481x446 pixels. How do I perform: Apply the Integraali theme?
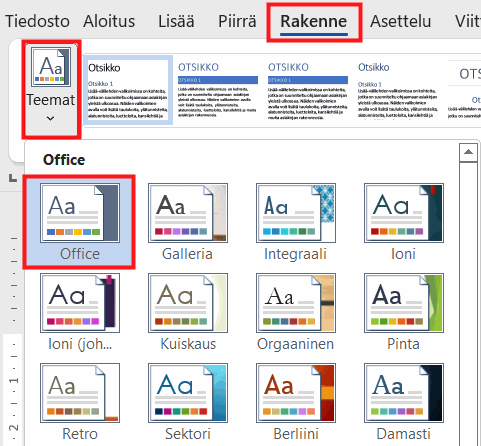click(296, 222)
